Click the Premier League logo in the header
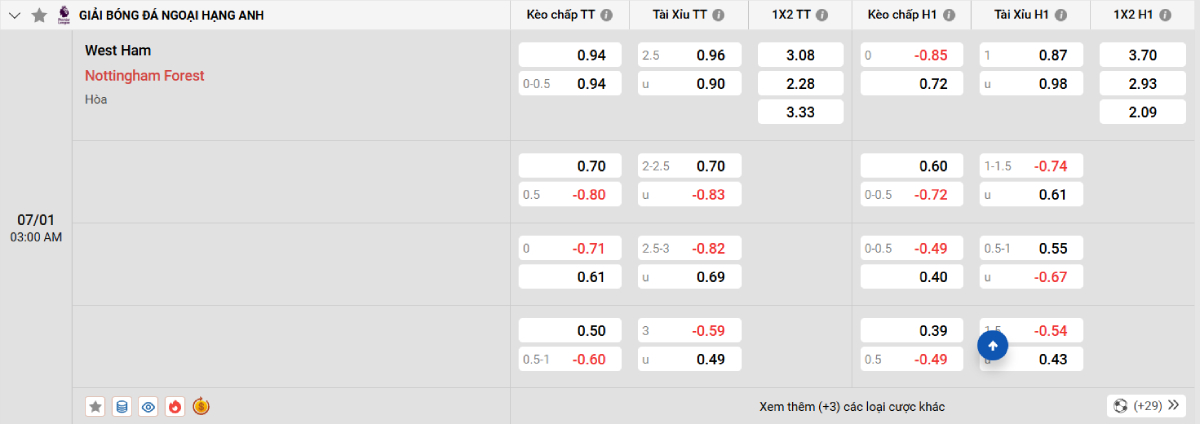Viewport: 1200px width, 424px height. pyautogui.click(x=64, y=15)
